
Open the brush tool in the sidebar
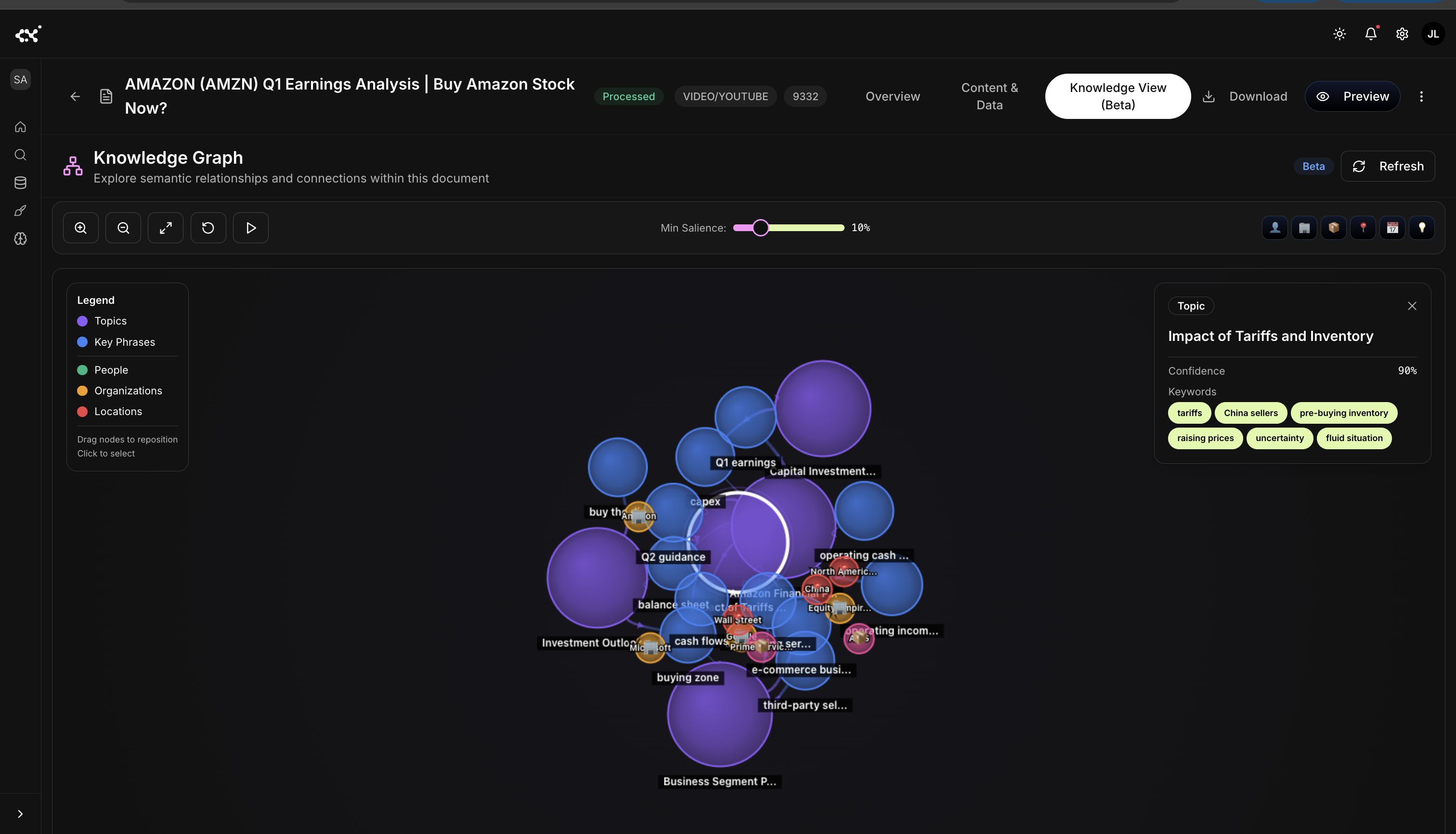(20, 211)
